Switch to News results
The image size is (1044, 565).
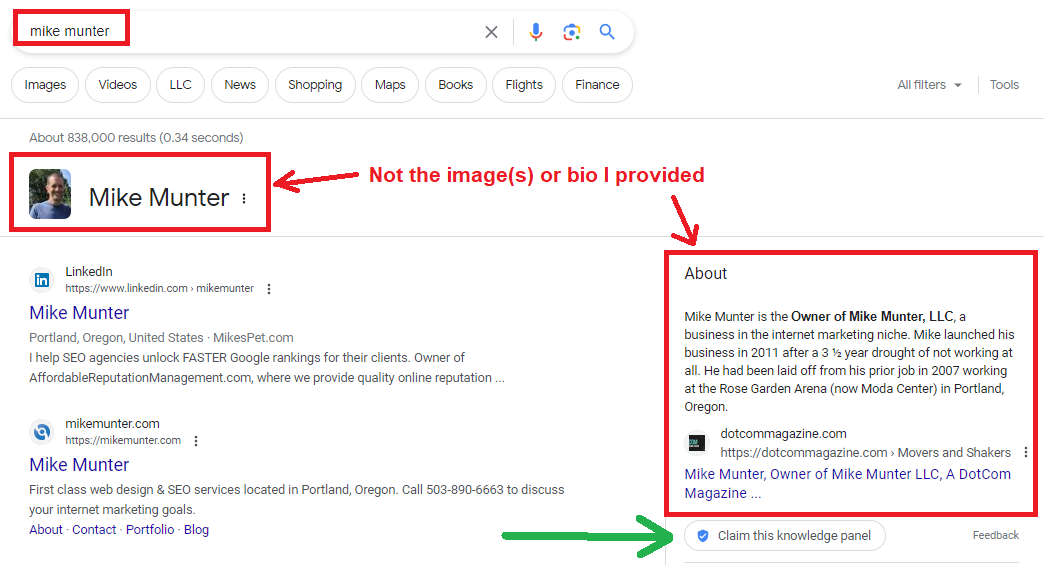tap(240, 85)
